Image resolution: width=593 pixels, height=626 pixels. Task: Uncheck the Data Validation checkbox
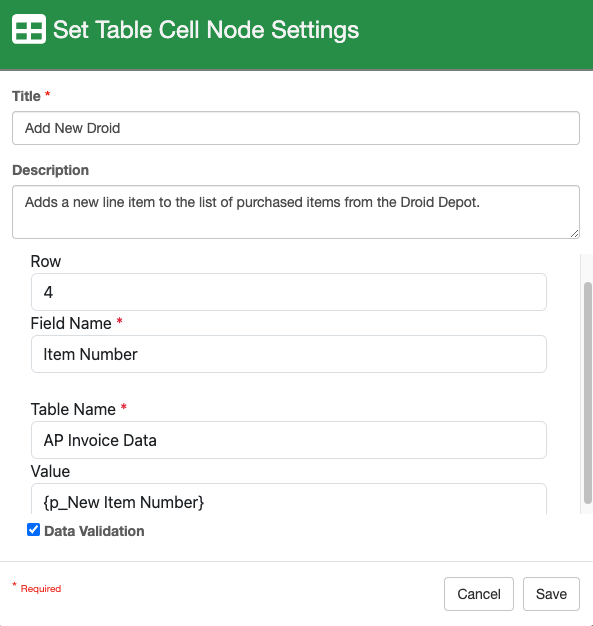click(34, 530)
